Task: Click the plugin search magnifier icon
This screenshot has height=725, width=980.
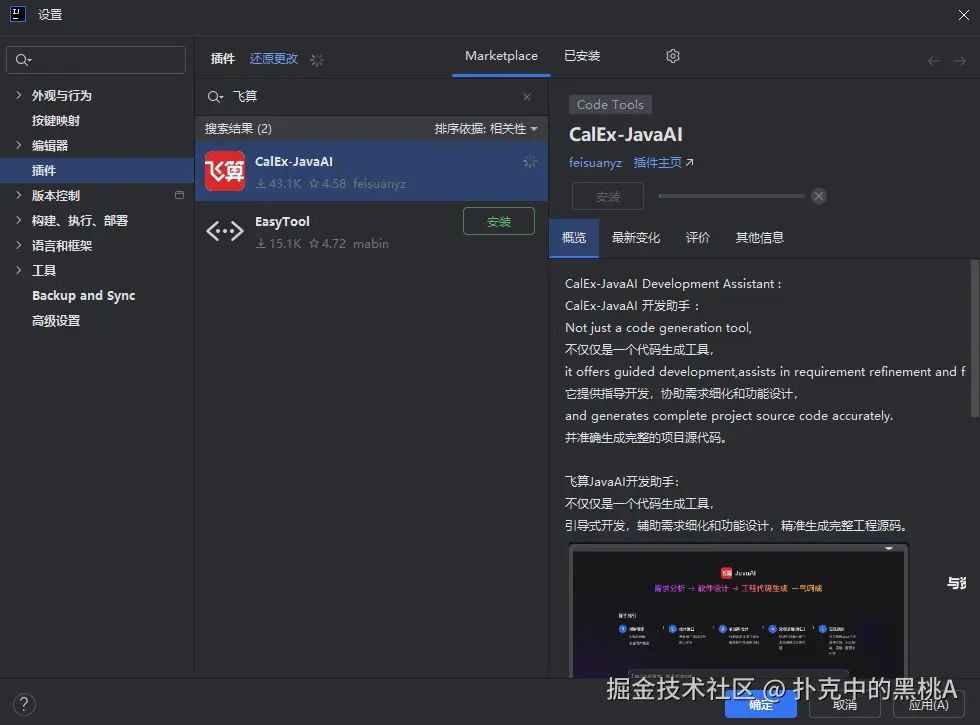Action: 215,97
